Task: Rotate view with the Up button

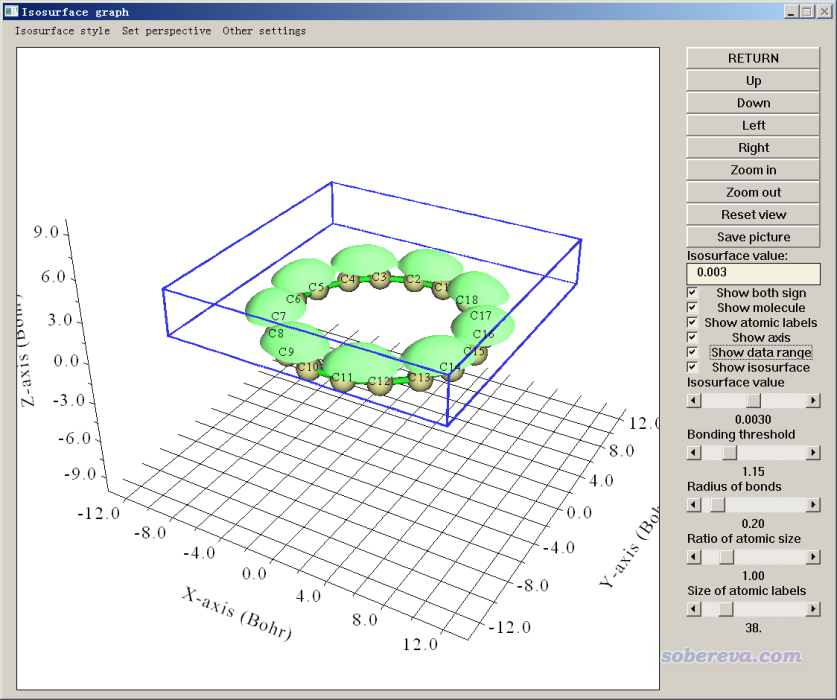Action: pos(753,81)
